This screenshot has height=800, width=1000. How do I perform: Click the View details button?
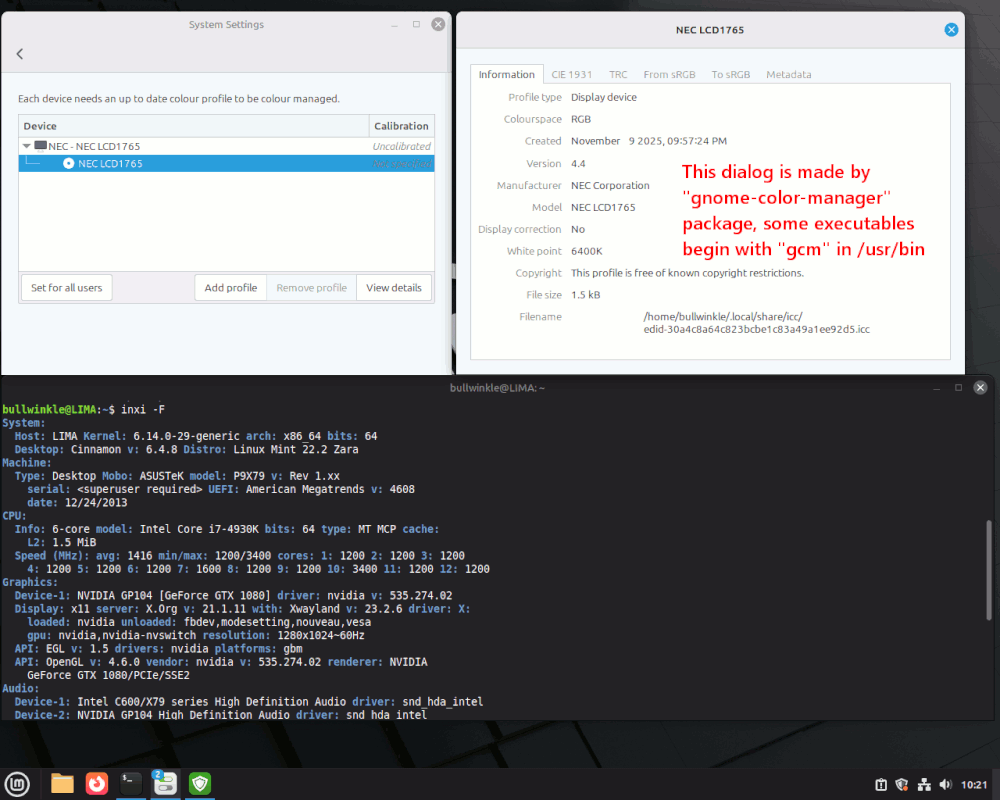(393, 288)
